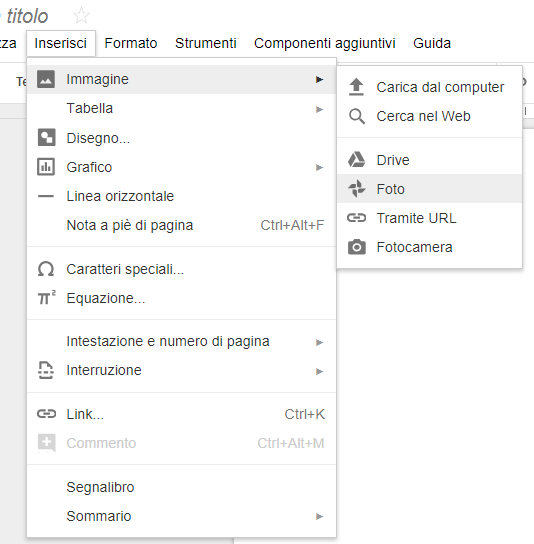Click the upload arrow icon for Carica dal computer

(356, 87)
